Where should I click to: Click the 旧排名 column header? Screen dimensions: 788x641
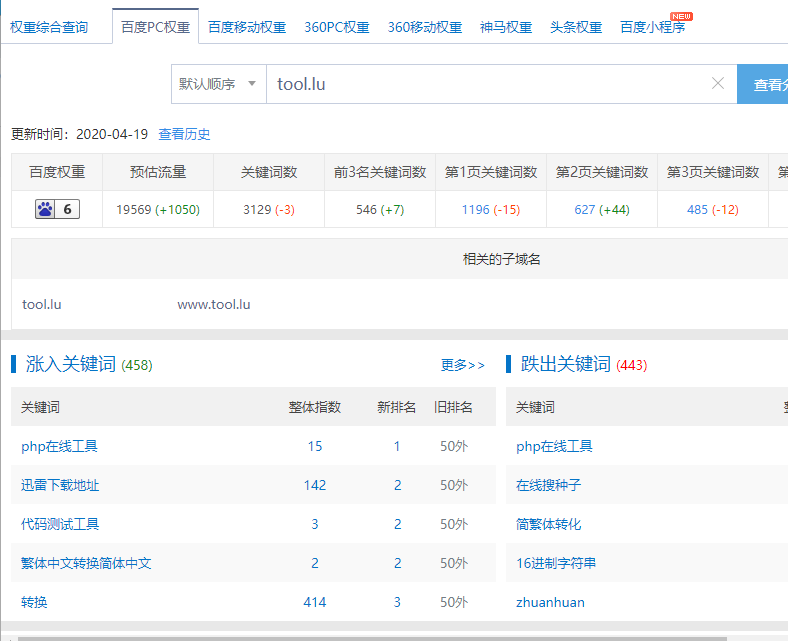[x=453, y=407]
